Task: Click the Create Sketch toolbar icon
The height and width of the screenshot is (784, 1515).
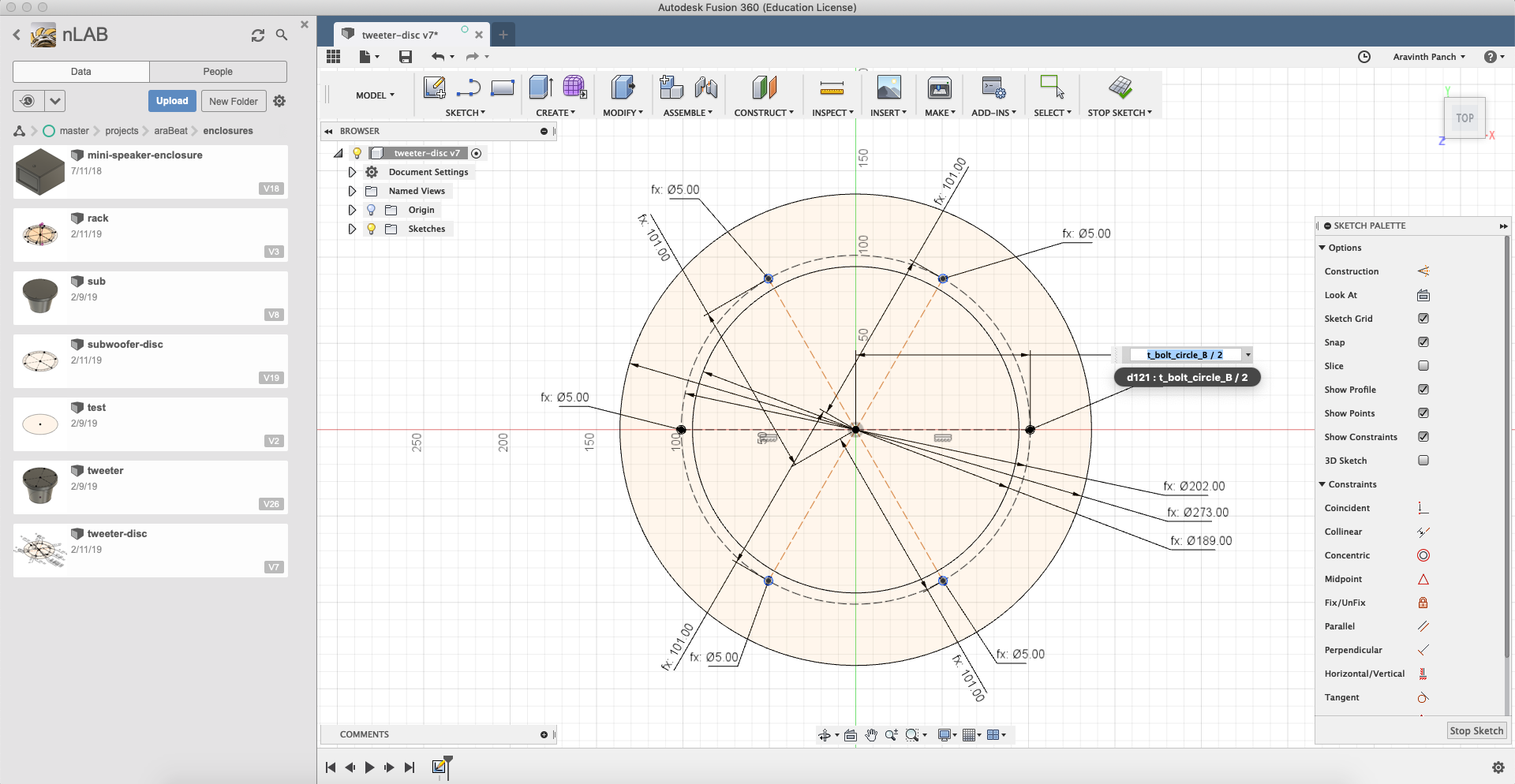Action: pos(434,88)
